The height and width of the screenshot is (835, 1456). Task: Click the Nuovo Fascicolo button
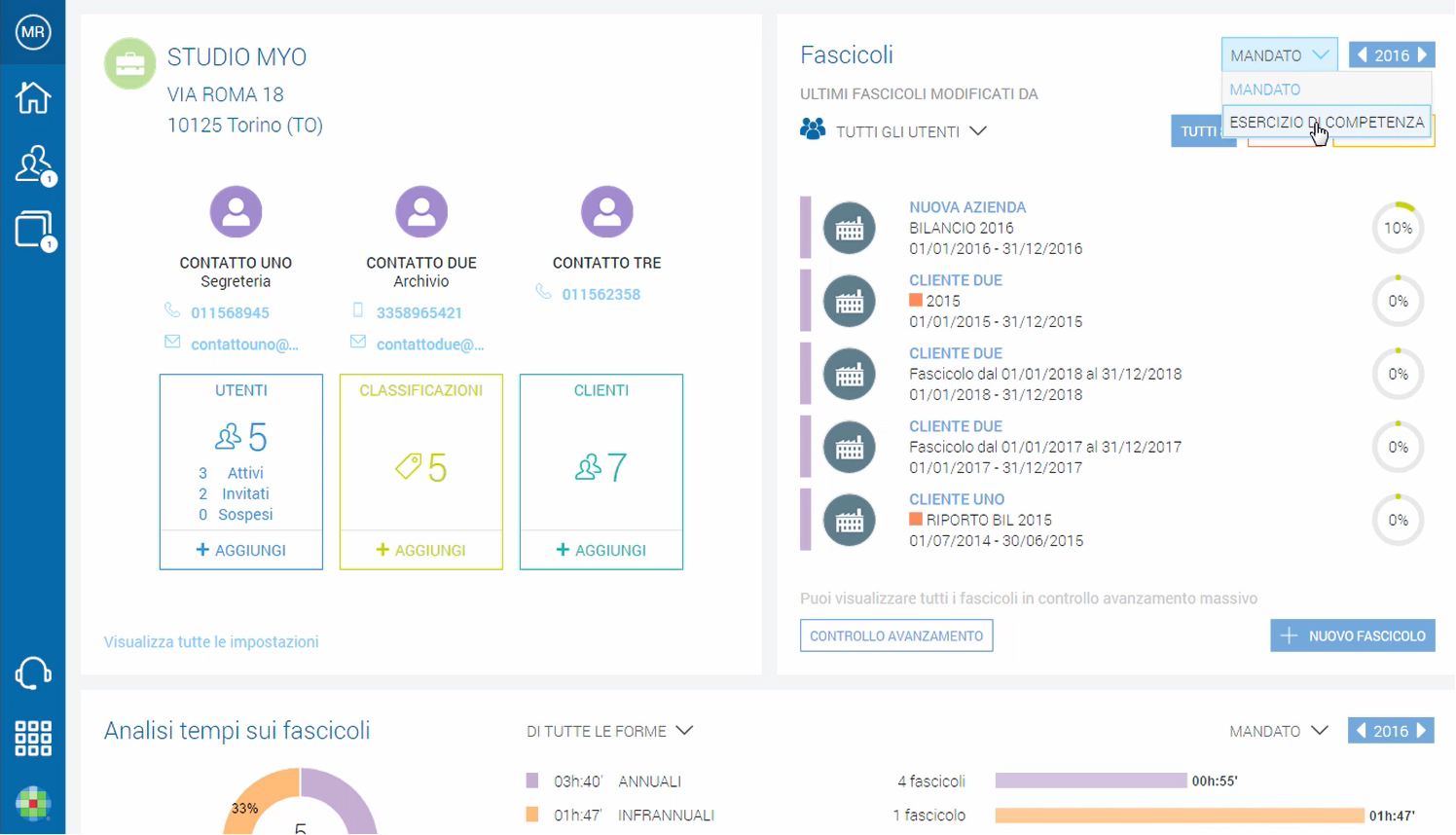click(x=1352, y=635)
